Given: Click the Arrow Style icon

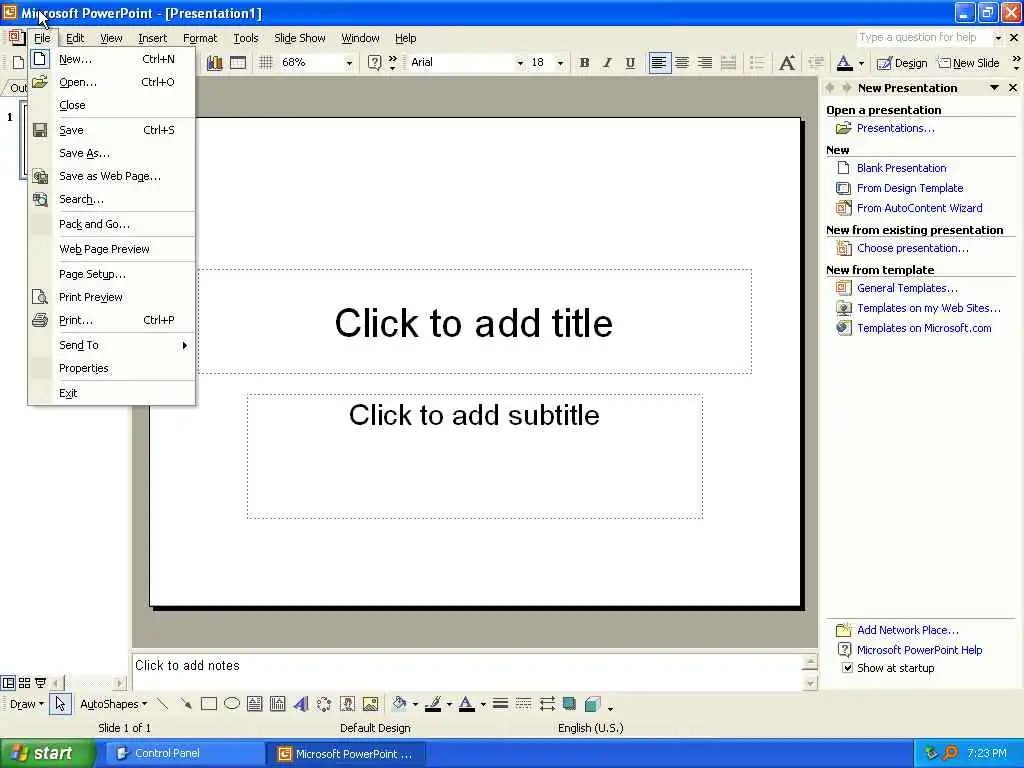Looking at the screenshot, I should (547, 704).
